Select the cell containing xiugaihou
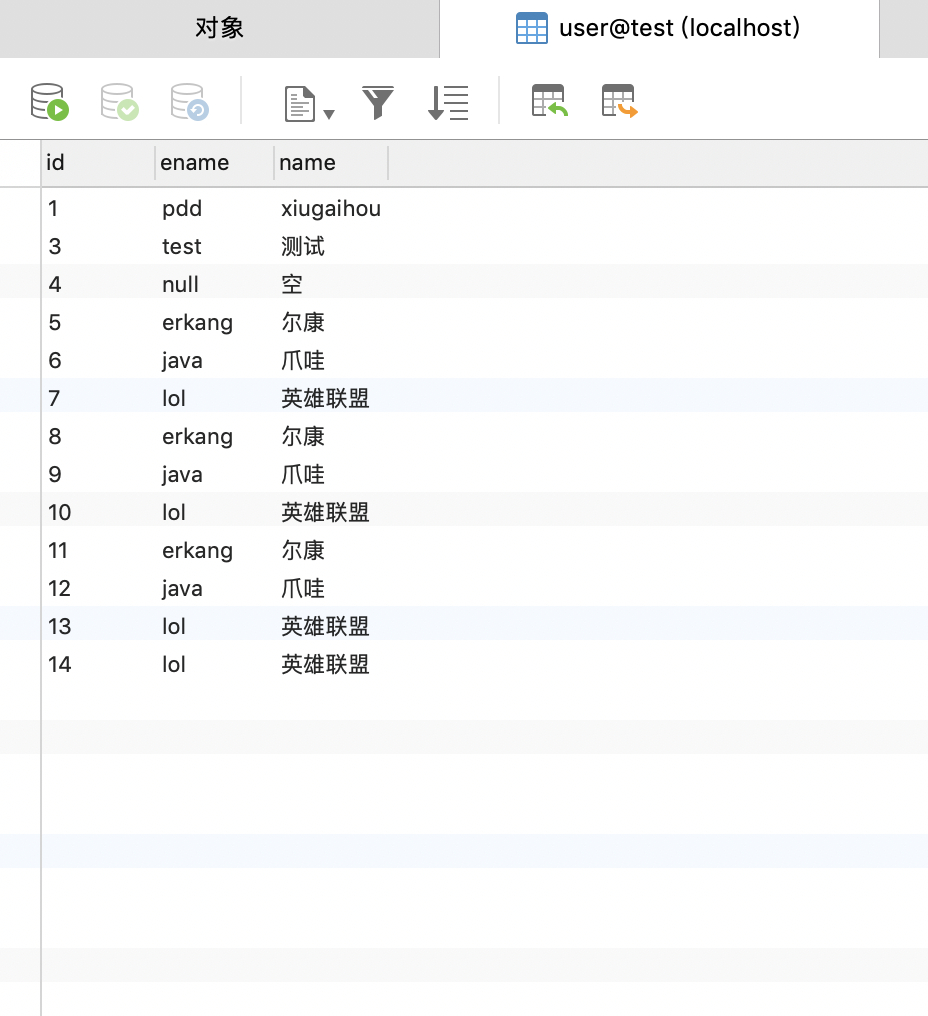928x1016 pixels. (331, 209)
